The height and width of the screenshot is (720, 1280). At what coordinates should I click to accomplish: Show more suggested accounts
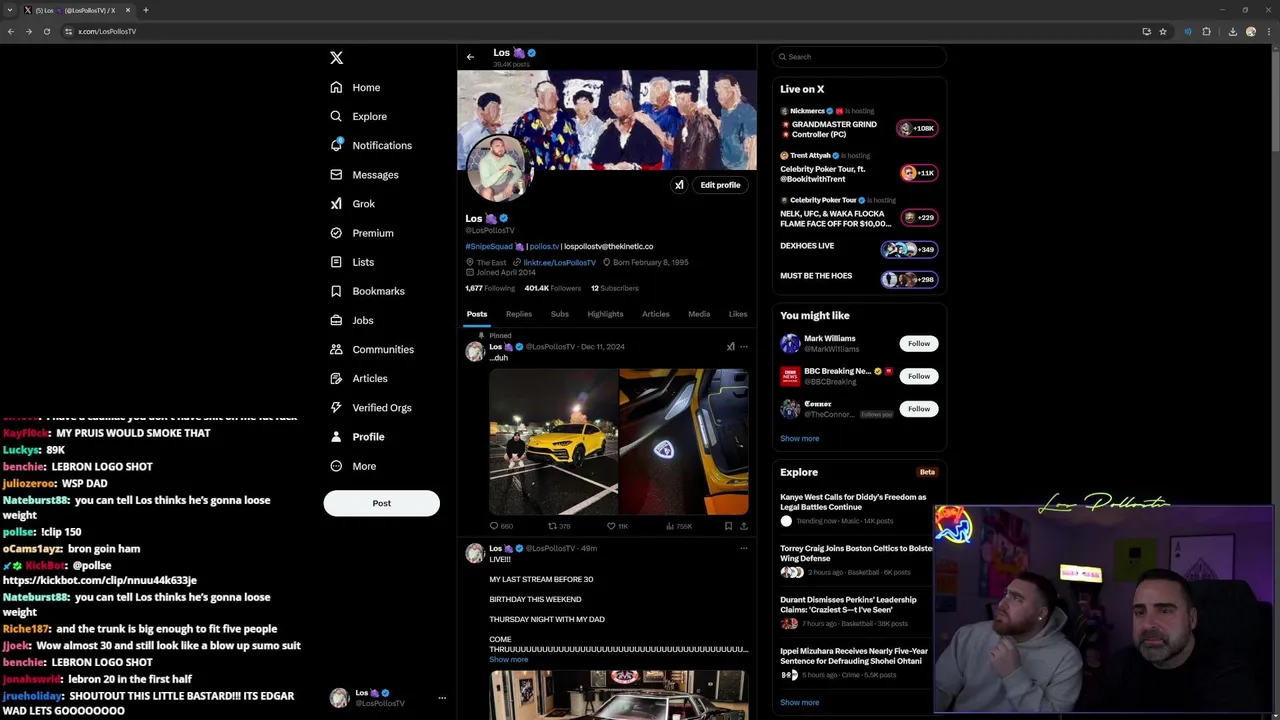[x=799, y=438]
